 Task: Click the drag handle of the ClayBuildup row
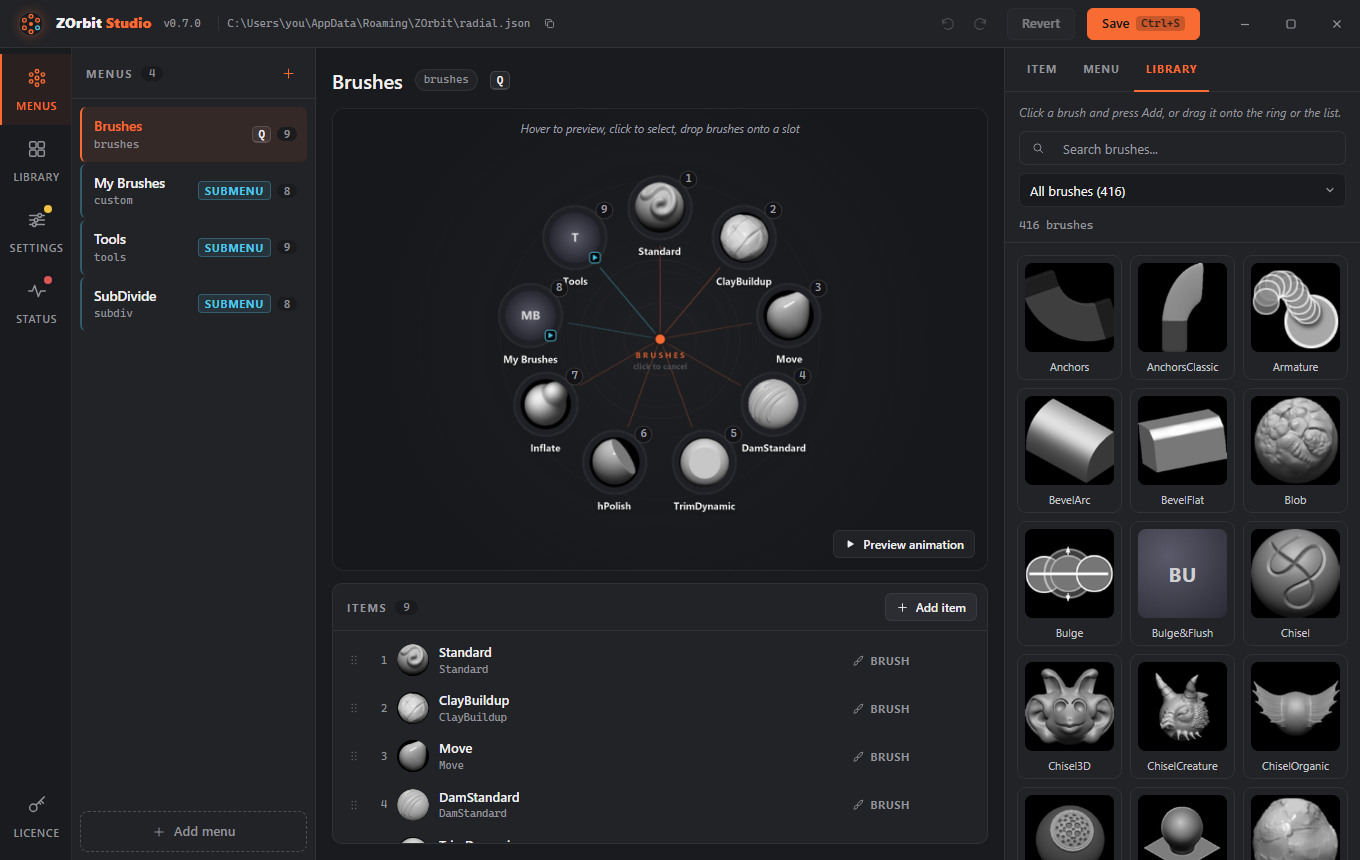(353, 708)
